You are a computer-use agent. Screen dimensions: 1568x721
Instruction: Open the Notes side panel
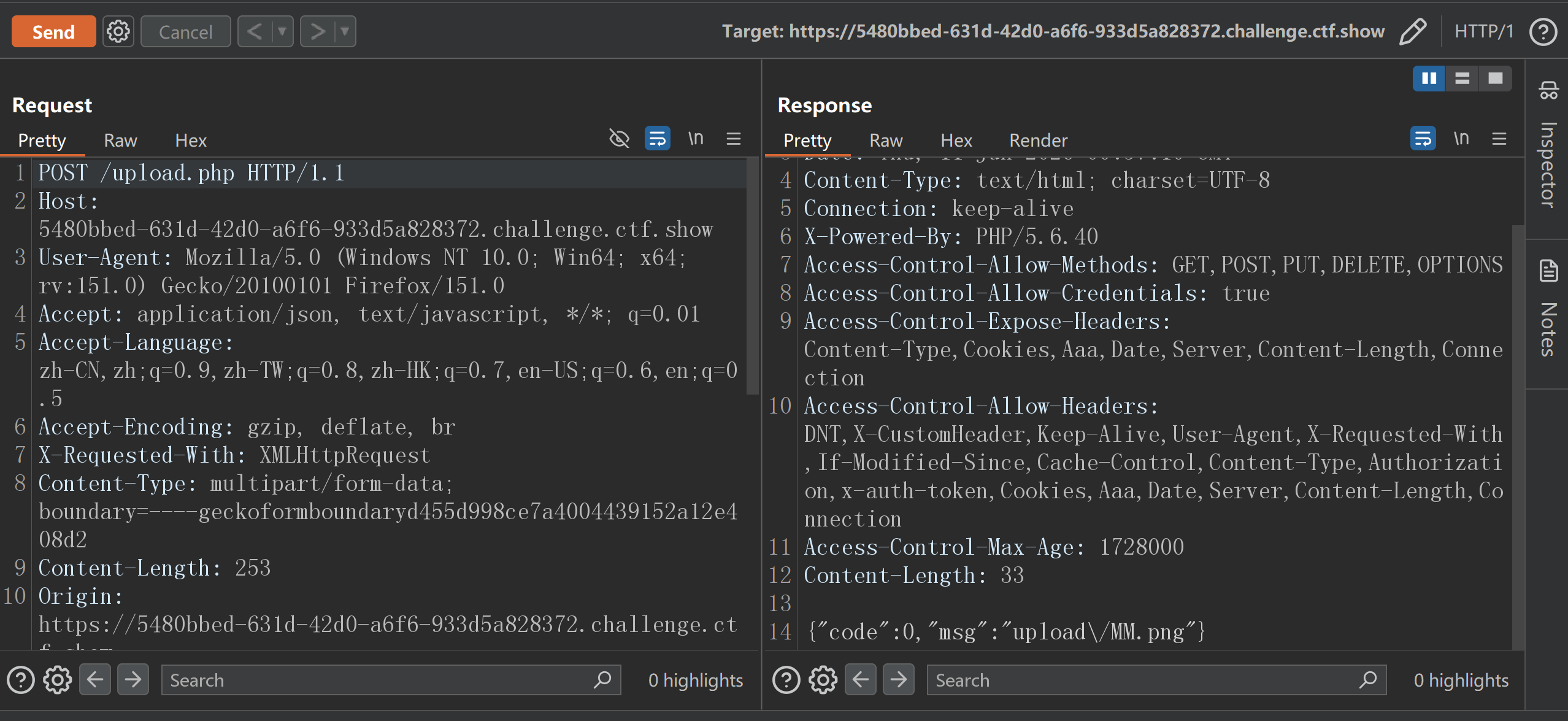point(1548,309)
